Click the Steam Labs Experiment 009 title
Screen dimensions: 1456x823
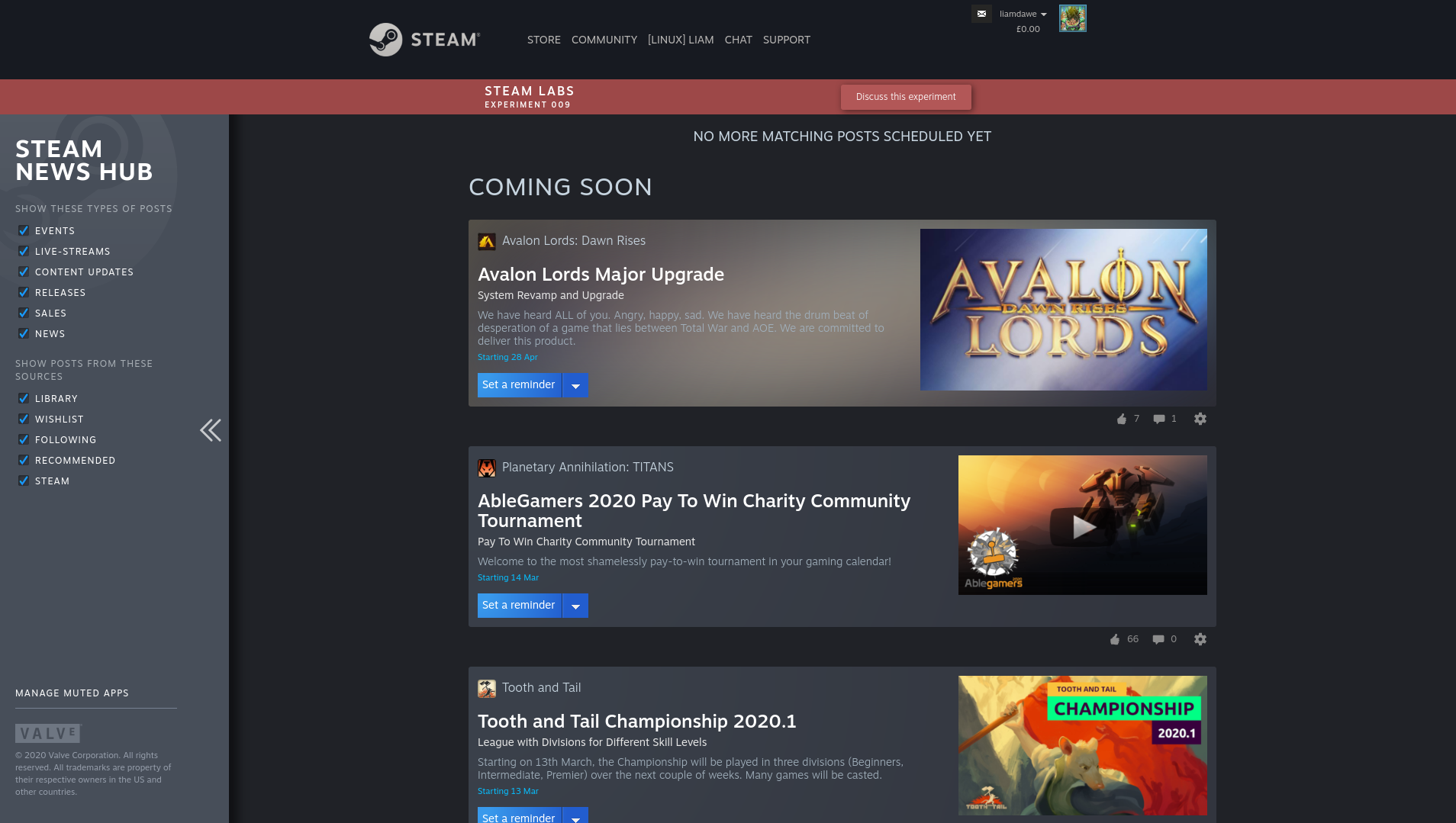tap(530, 97)
